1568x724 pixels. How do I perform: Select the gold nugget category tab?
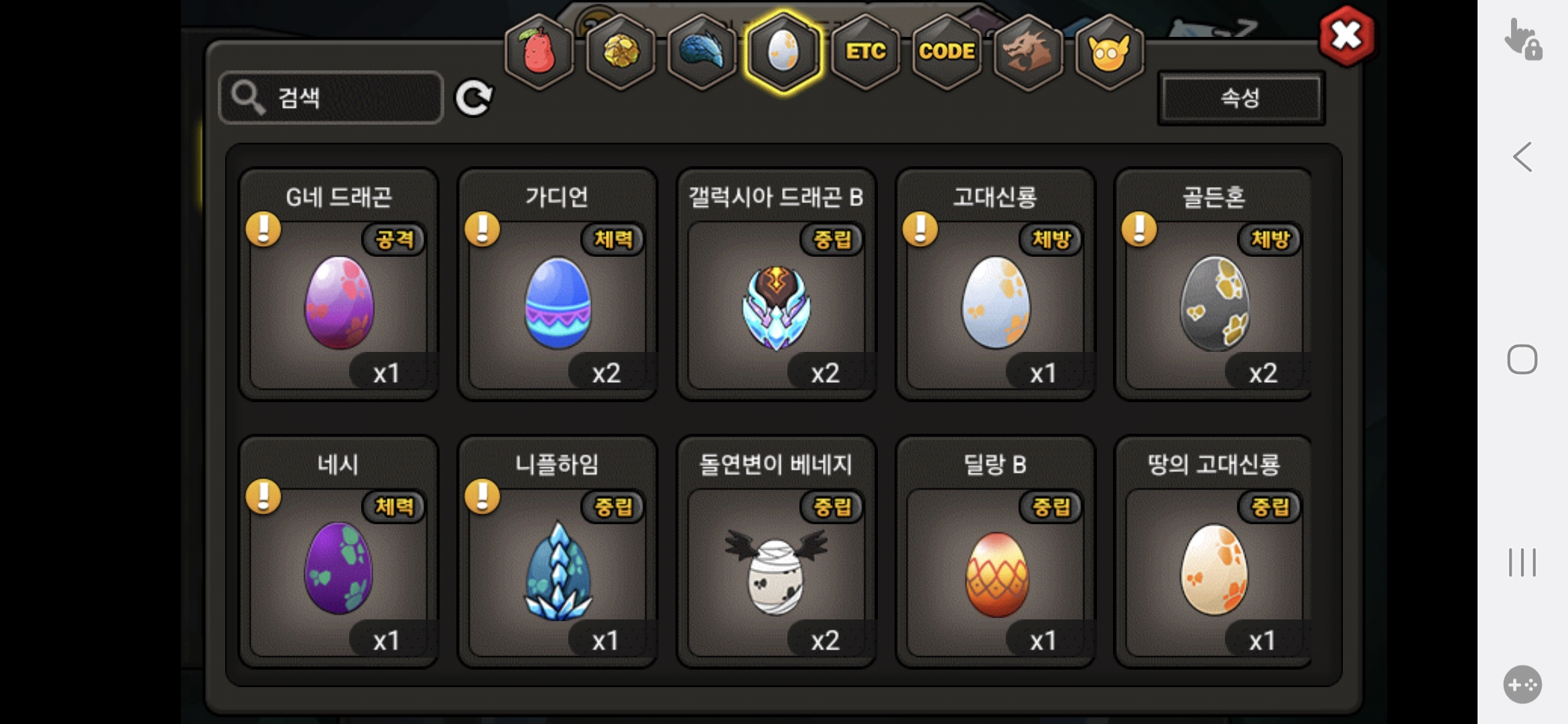tap(620, 52)
